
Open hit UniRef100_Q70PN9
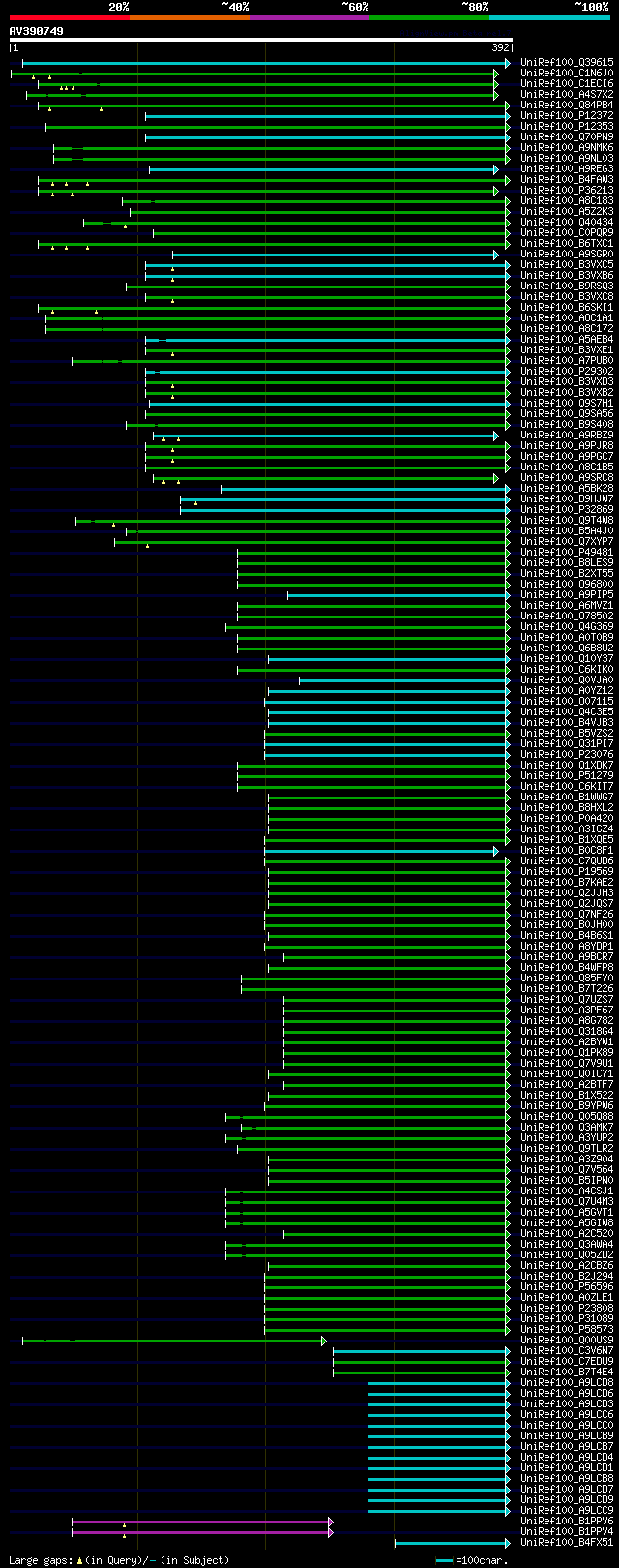coord(567,136)
